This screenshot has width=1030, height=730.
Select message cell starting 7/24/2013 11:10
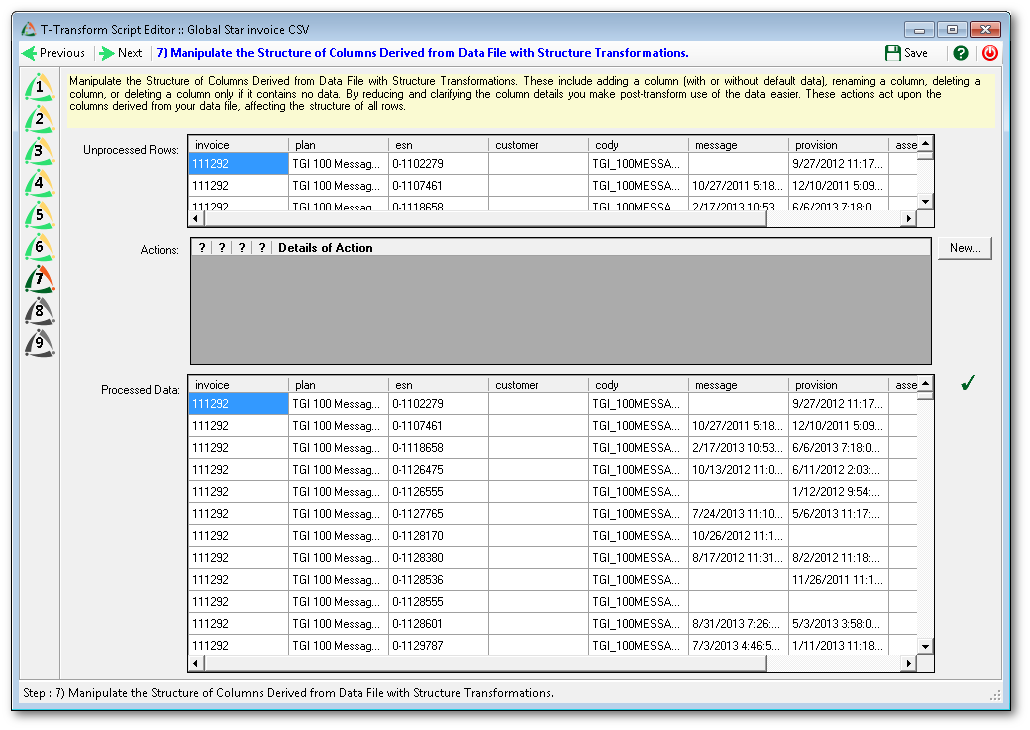(x=738, y=514)
